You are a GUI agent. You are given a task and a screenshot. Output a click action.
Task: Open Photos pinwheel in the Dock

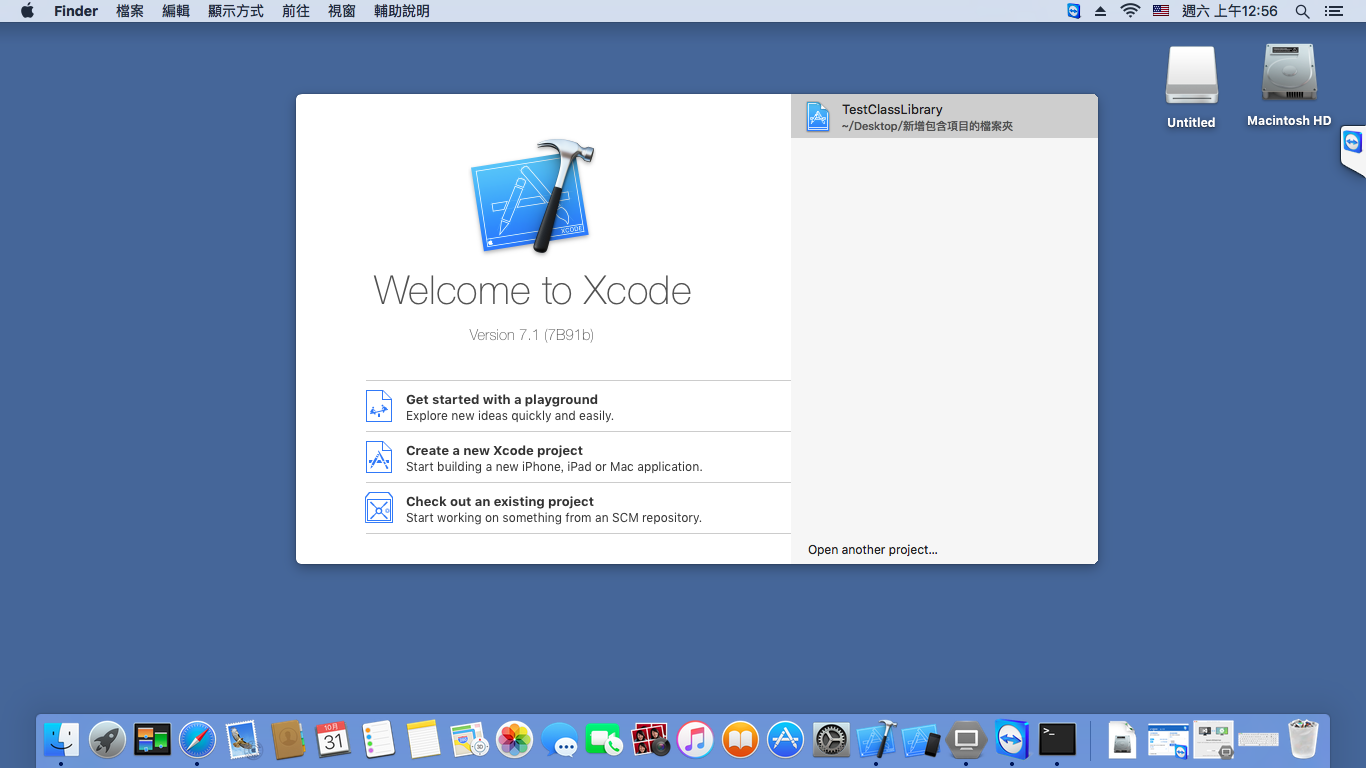pyautogui.click(x=514, y=740)
